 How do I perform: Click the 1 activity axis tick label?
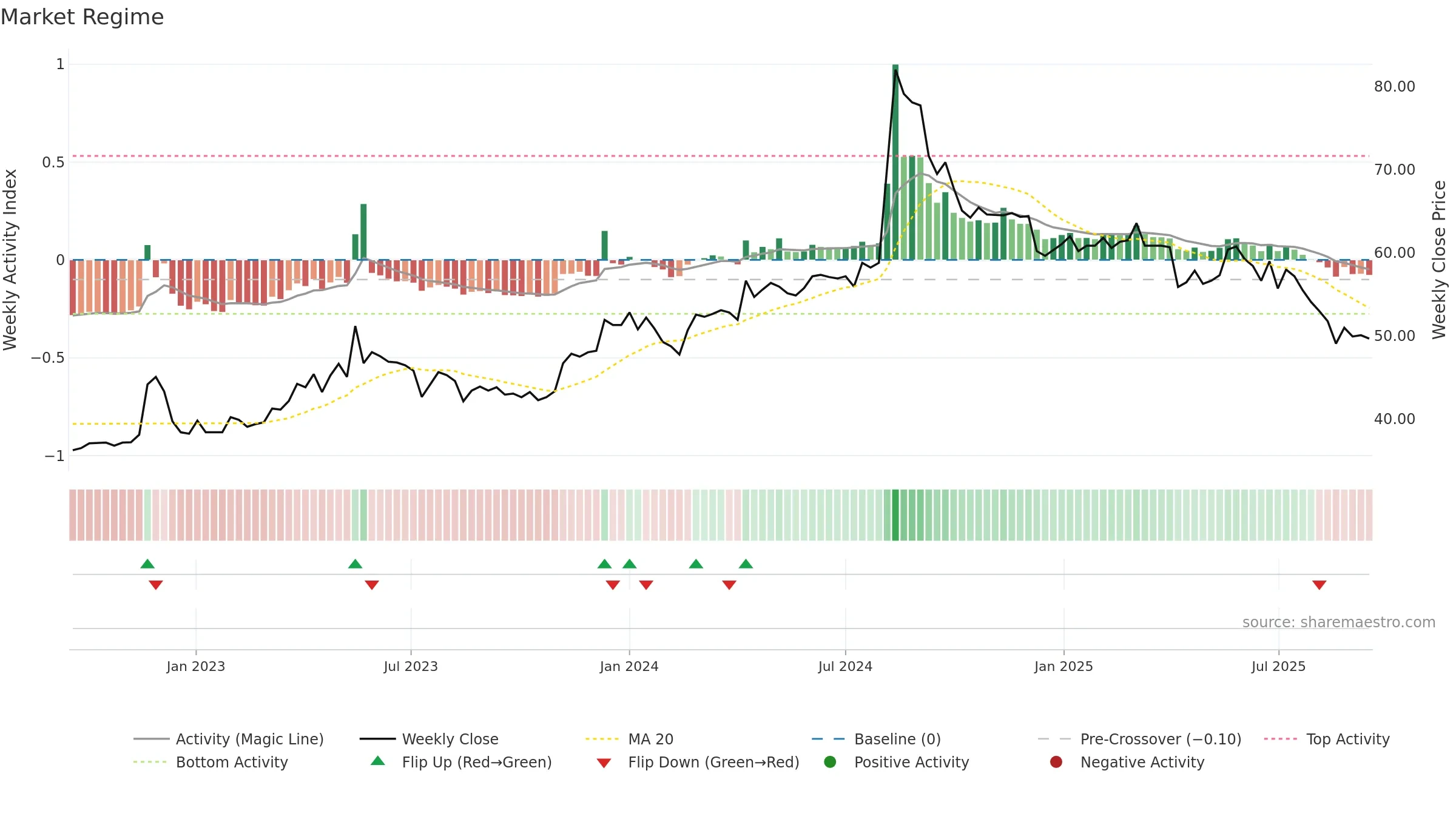click(x=60, y=64)
